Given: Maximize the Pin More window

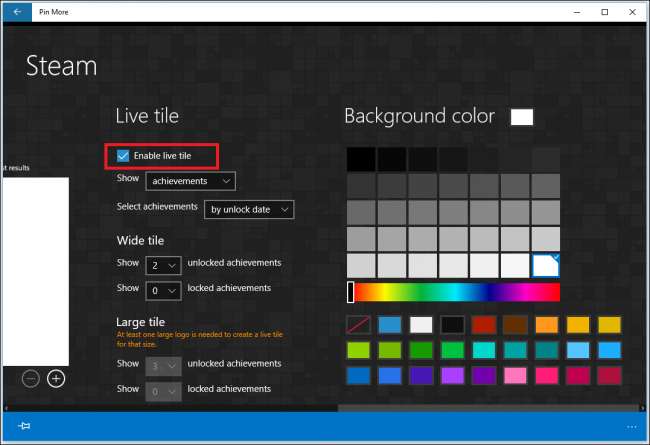Looking at the screenshot, I should click(x=604, y=11).
